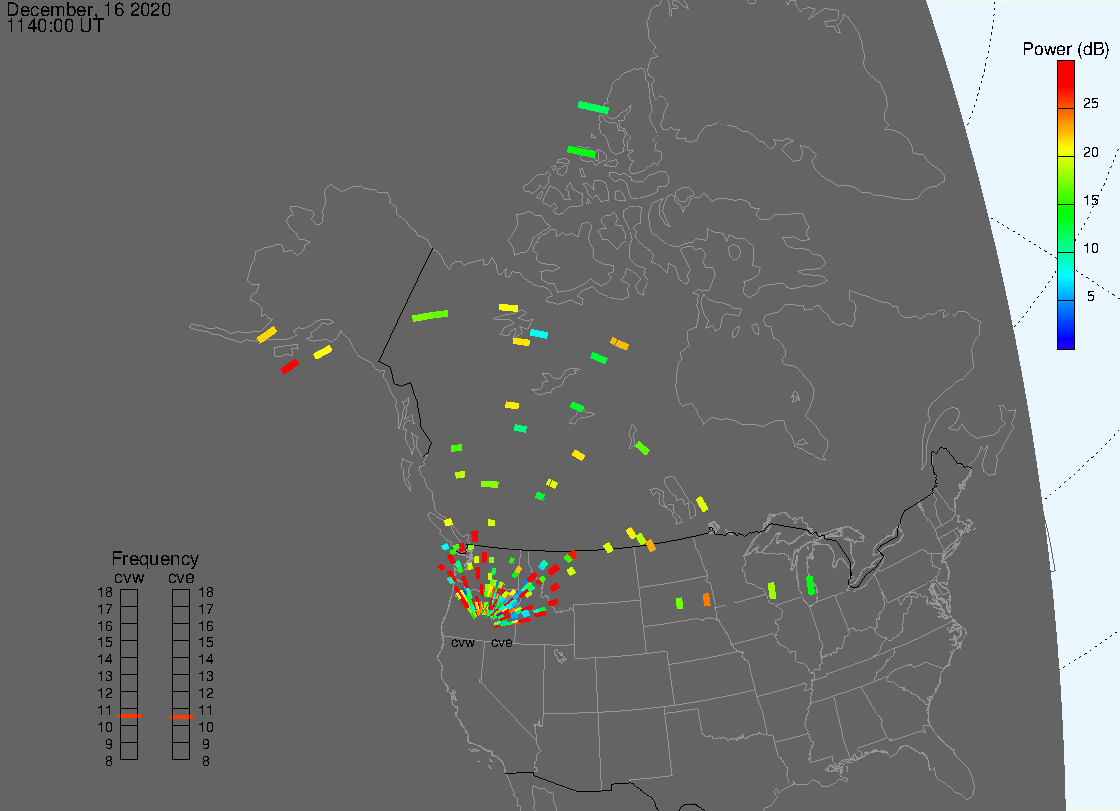Click the cvw header above frequency bar
This screenshot has height=811, width=1120.
[129, 577]
